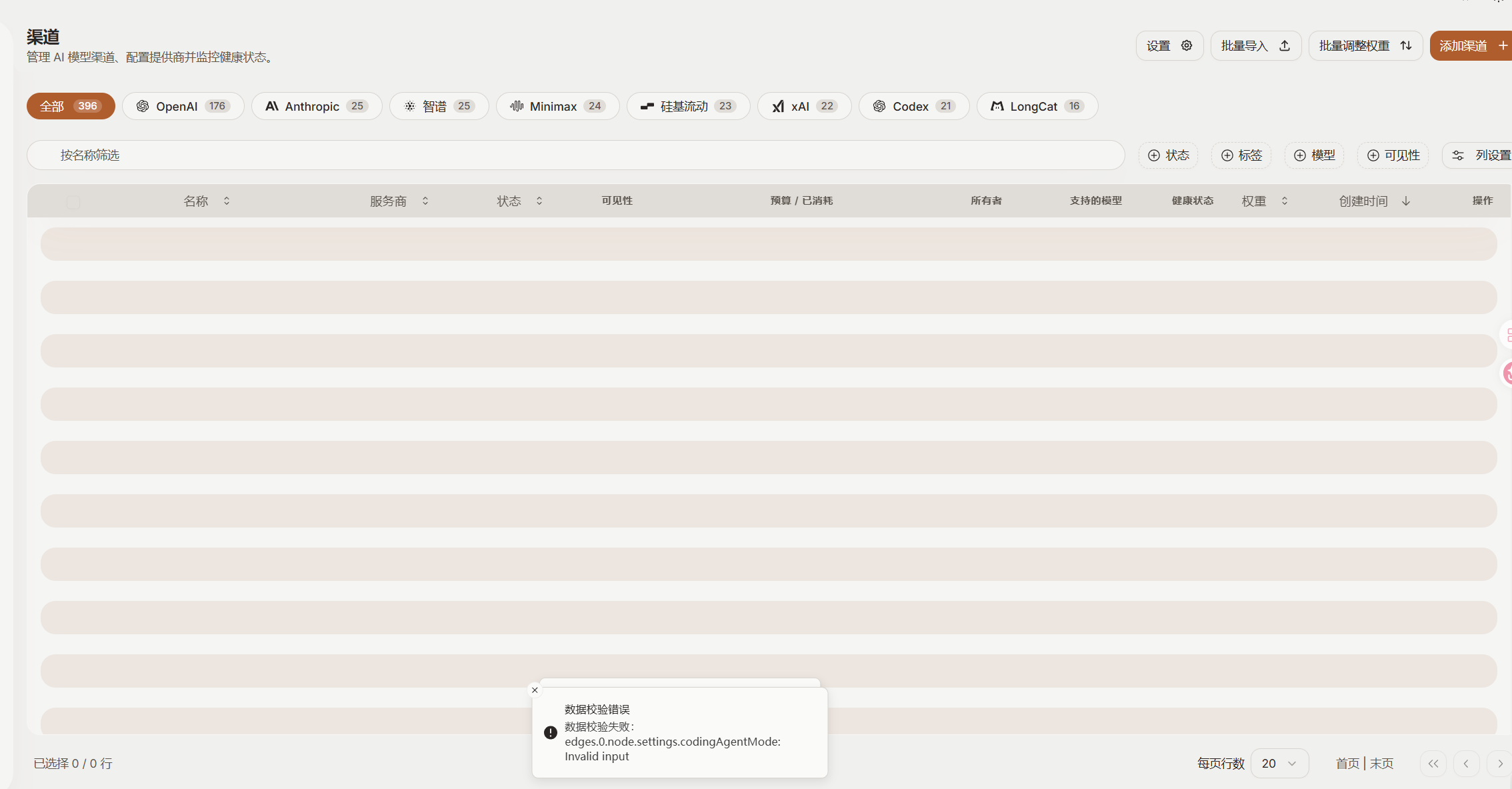The image size is (1512, 789).
Task: Select the Anthropic 25 provider tab
Action: coord(317,106)
